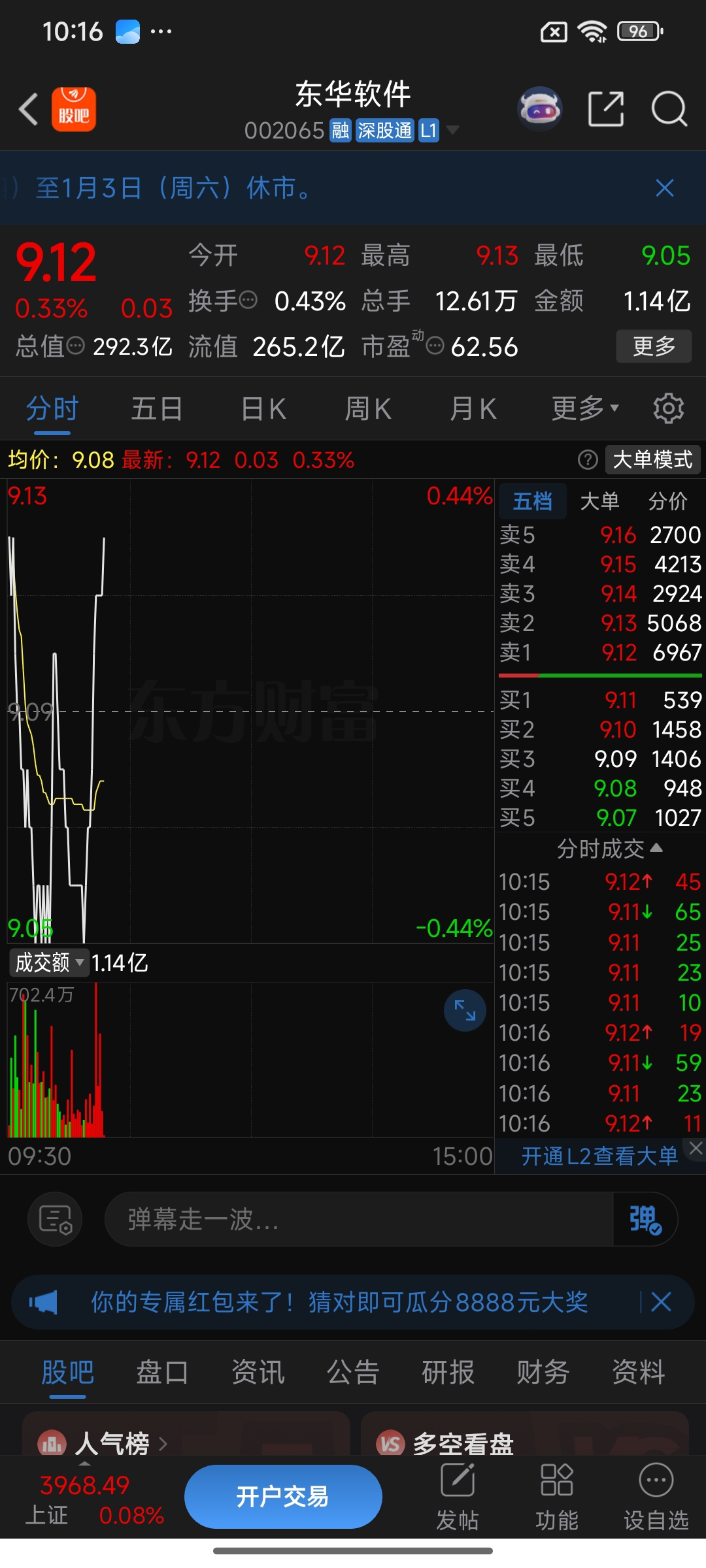Click the 开户交易 button

click(x=283, y=1497)
